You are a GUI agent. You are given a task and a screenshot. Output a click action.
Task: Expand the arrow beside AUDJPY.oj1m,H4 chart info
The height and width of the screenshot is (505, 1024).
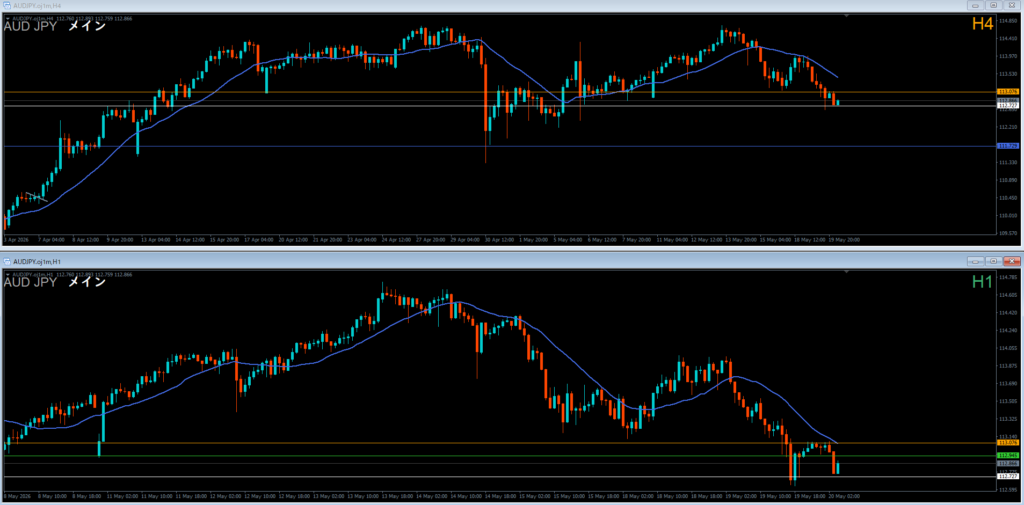pyautogui.click(x=7, y=18)
